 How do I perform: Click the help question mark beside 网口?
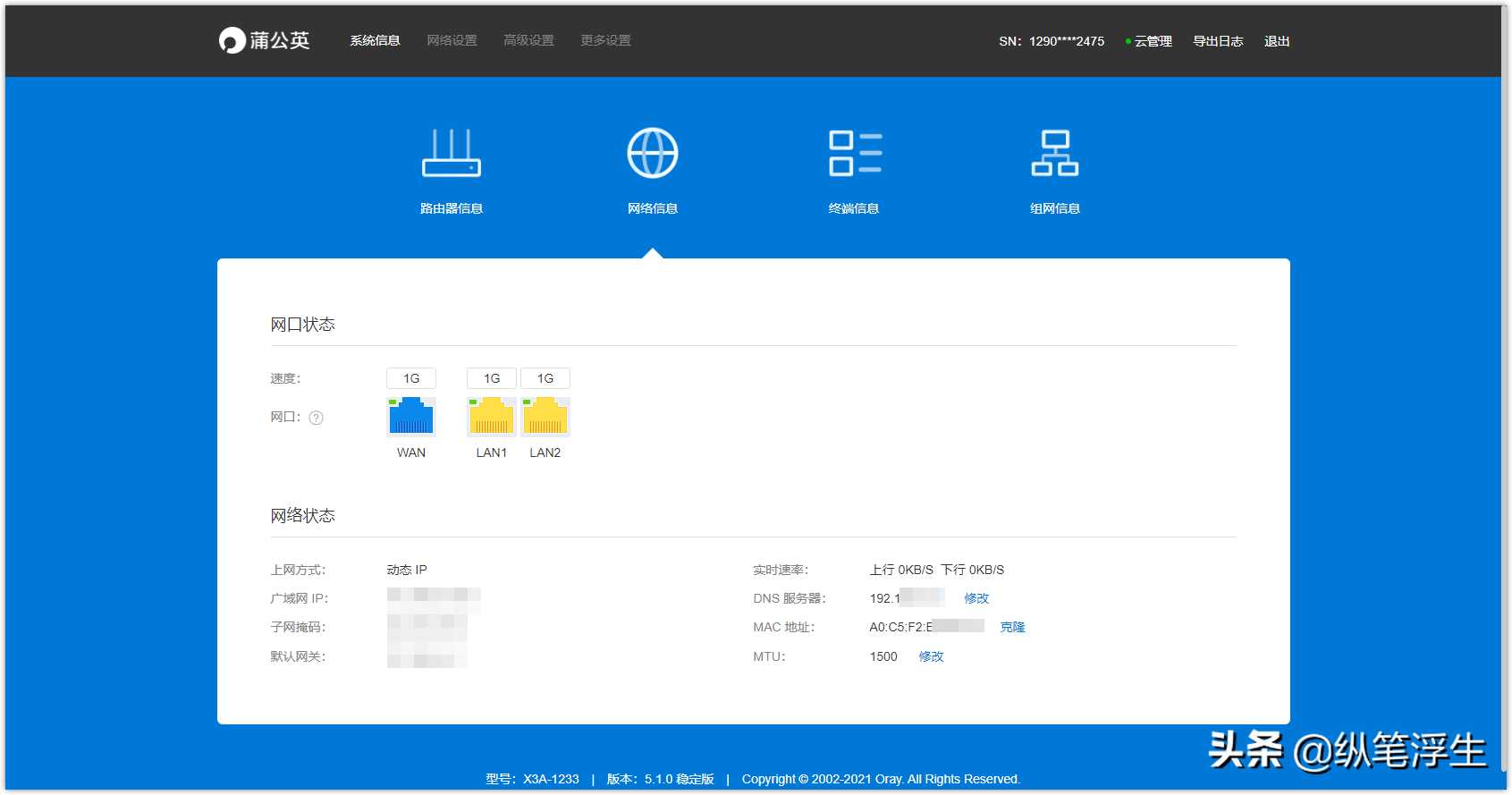pos(316,418)
